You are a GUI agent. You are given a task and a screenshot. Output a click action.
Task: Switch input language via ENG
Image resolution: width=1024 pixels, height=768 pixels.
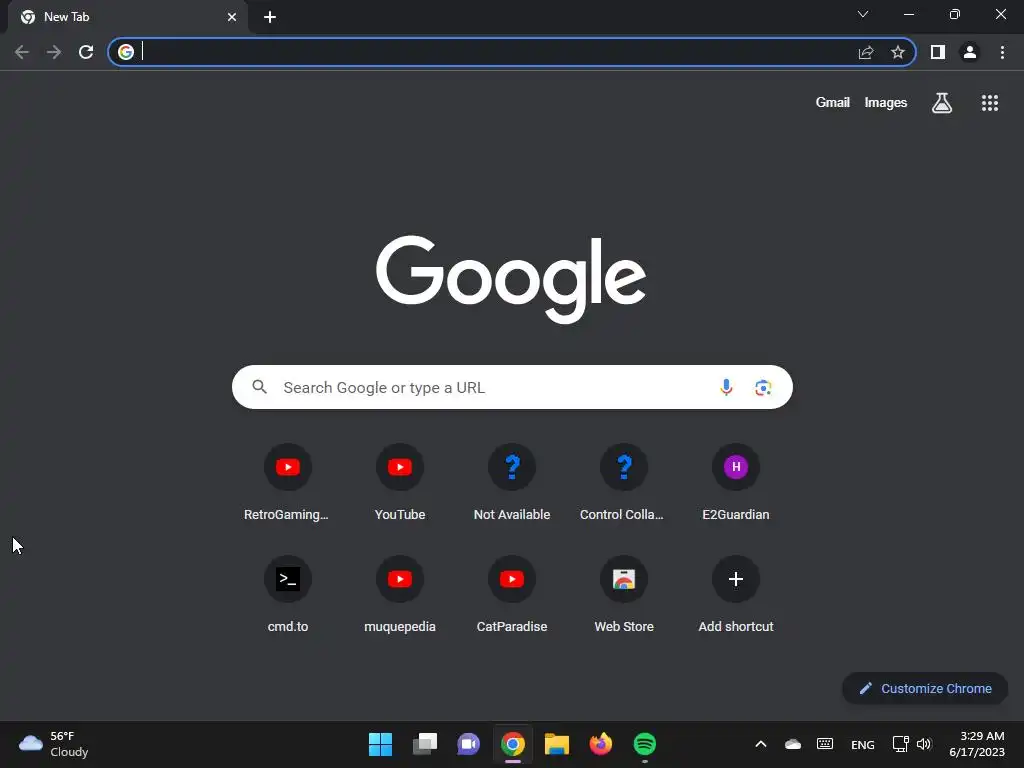tap(863, 744)
